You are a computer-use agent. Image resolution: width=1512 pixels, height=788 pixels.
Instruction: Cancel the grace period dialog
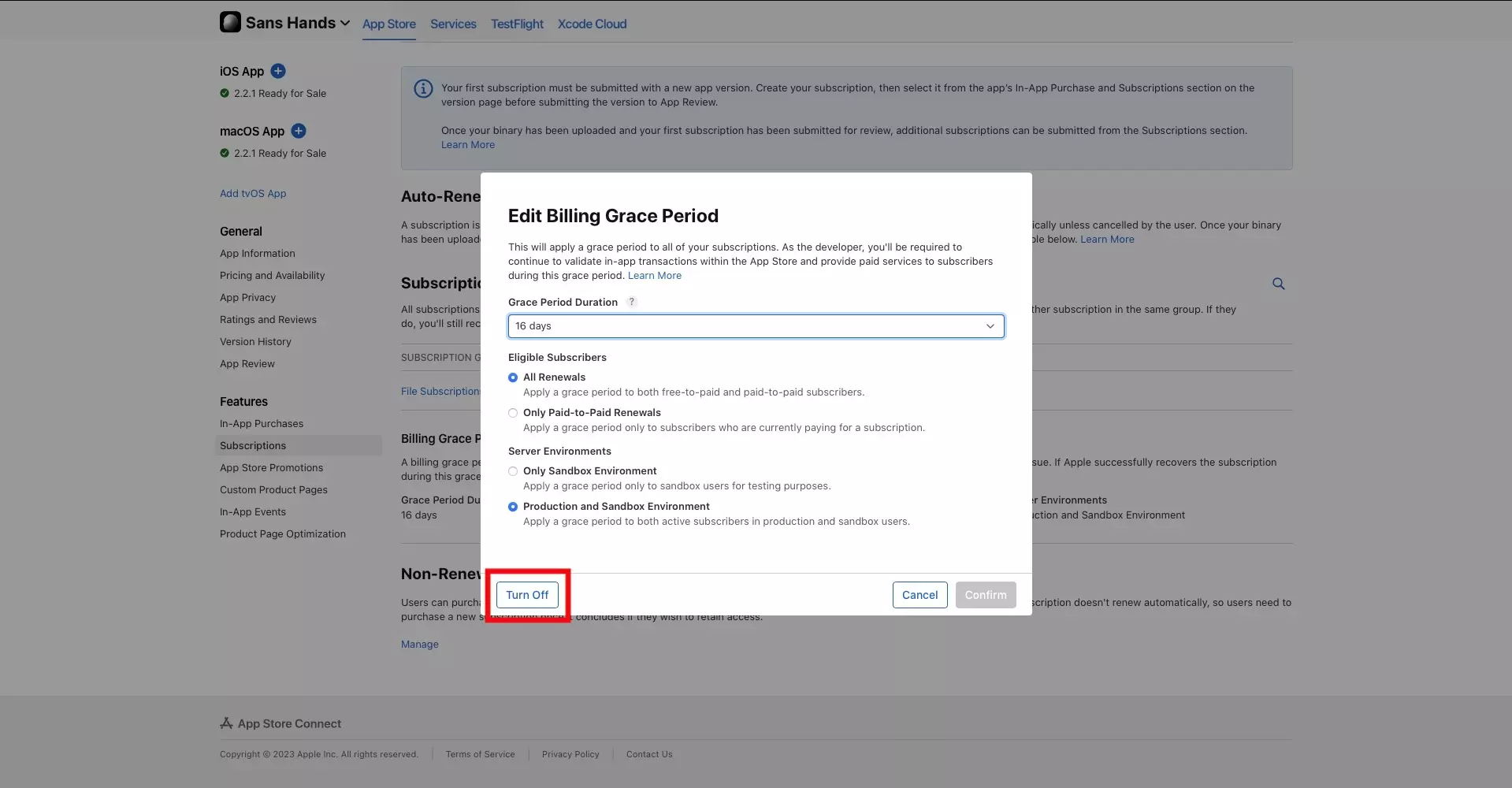pyautogui.click(x=919, y=595)
